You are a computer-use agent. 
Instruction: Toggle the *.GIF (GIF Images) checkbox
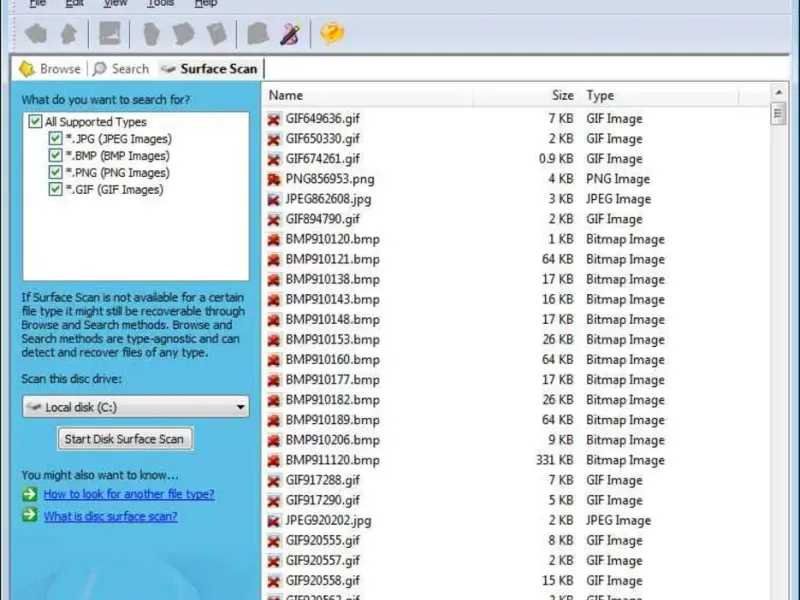click(x=55, y=189)
